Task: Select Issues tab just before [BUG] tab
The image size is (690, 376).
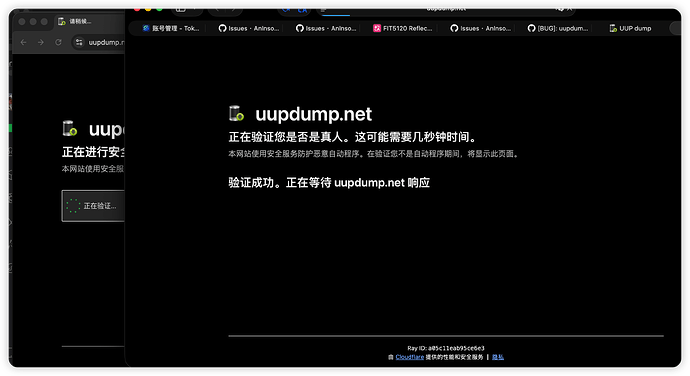Action: point(481,28)
